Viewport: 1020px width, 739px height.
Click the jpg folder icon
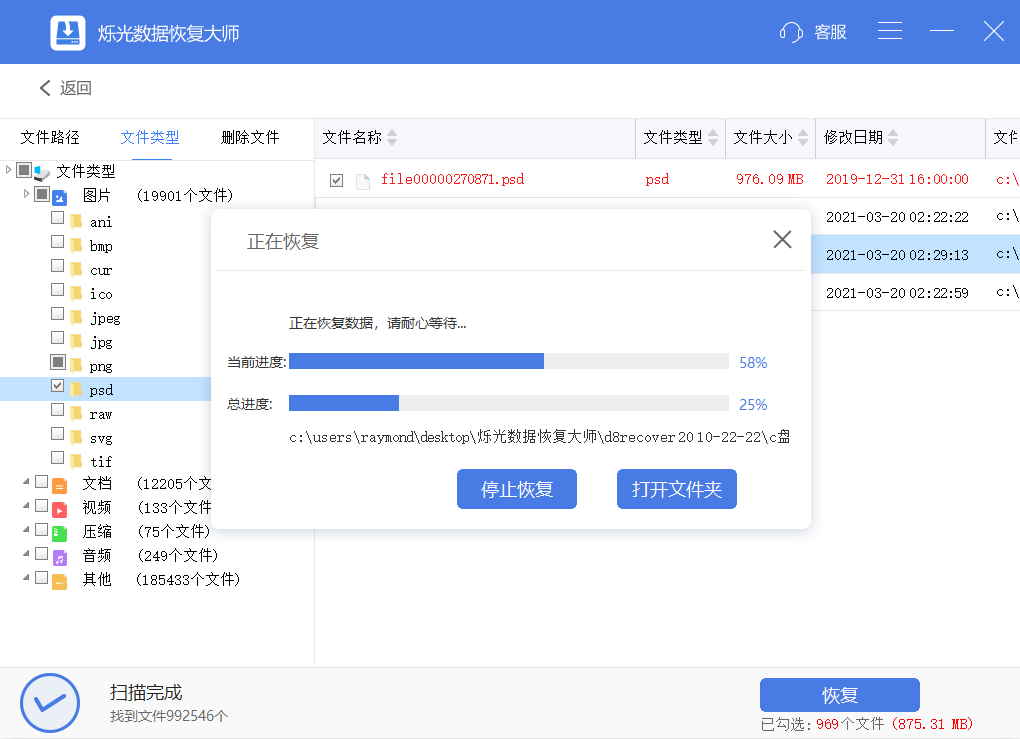[76, 342]
